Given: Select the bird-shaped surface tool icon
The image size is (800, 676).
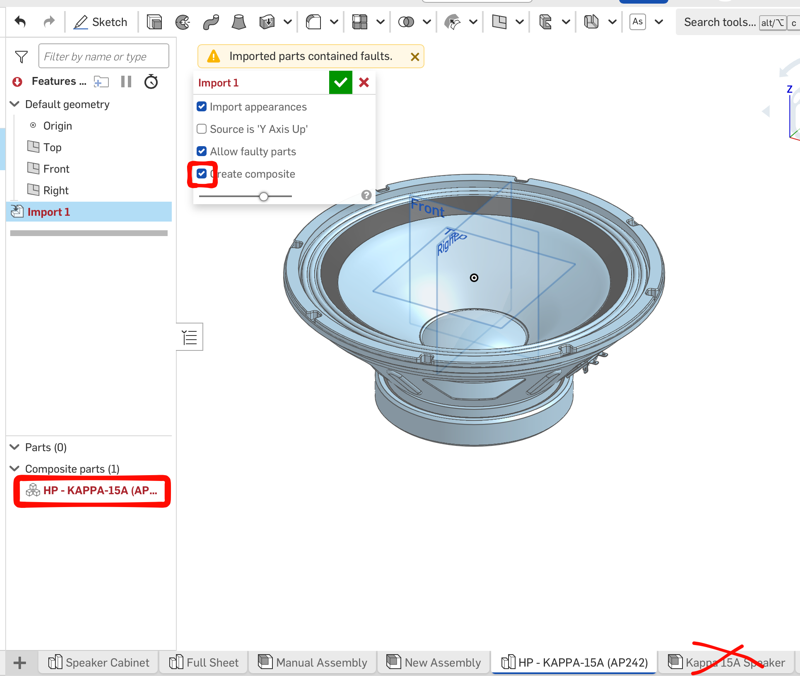Looking at the screenshot, I should click(x=452, y=22).
